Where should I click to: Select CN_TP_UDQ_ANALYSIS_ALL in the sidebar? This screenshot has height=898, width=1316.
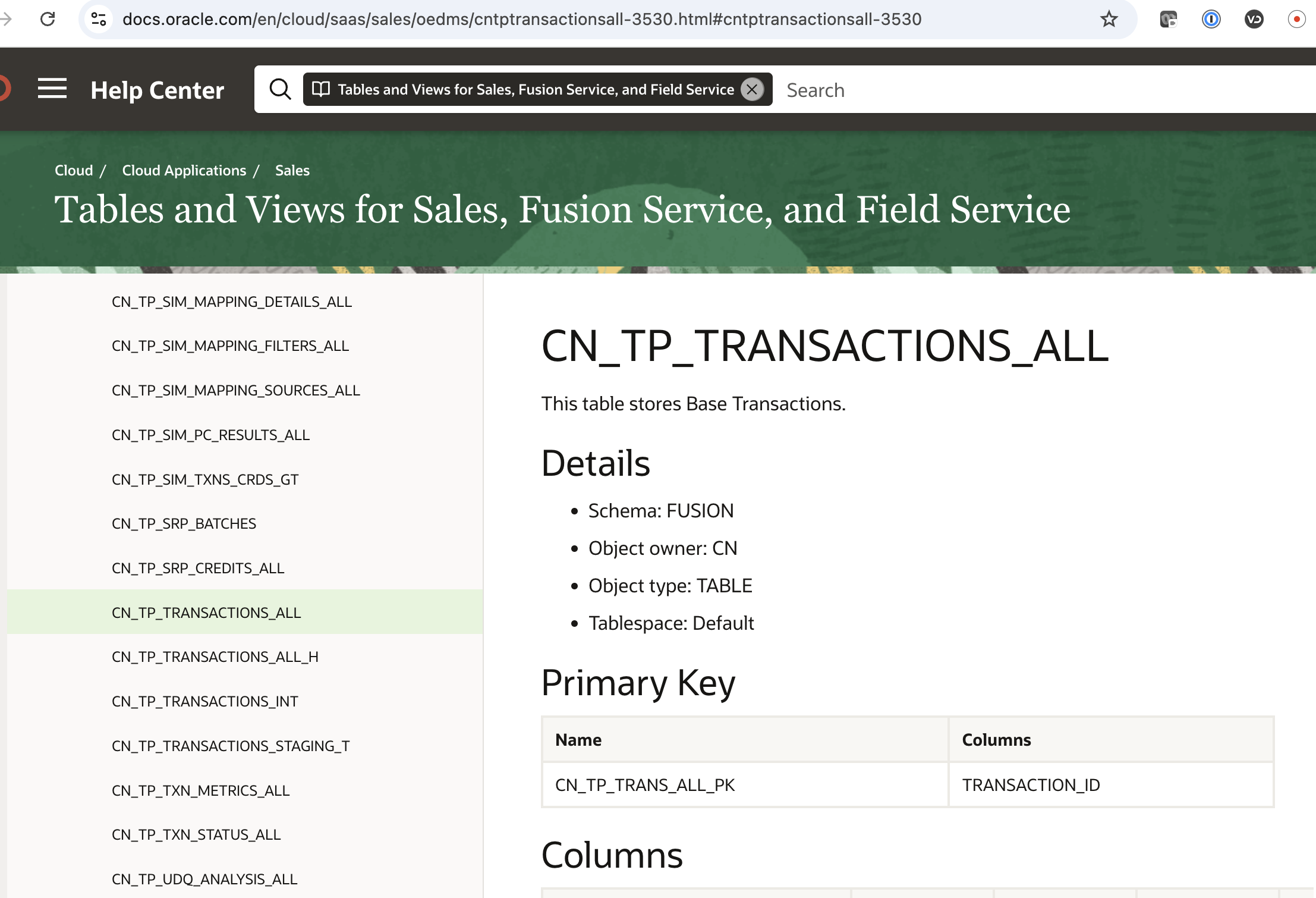click(x=204, y=879)
